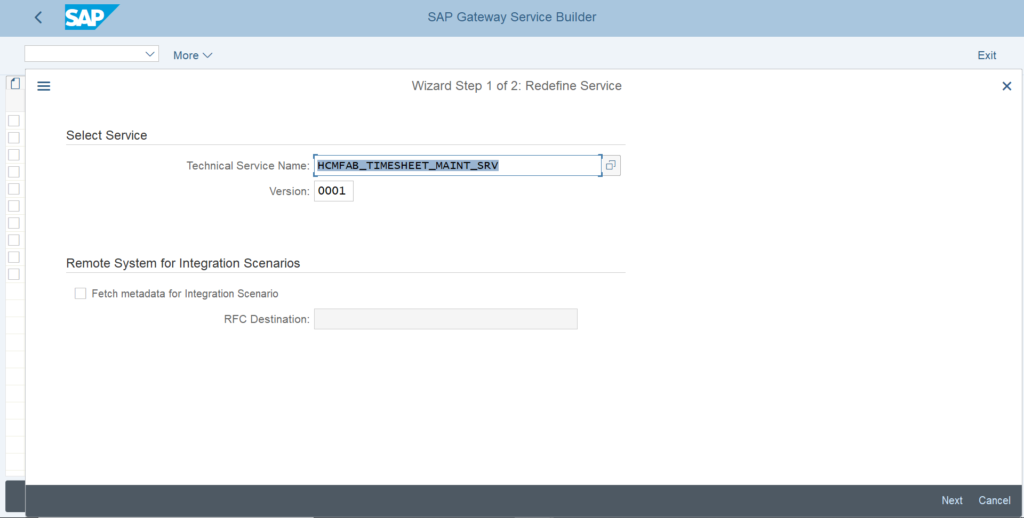The height and width of the screenshot is (518, 1024).
Task: Click the document icon behind the wizard
Action: [15, 84]
